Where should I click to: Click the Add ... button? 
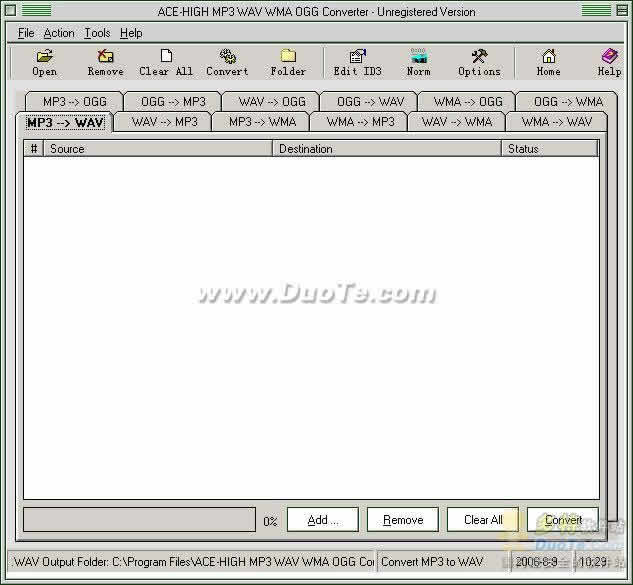[x=323, y=520]
